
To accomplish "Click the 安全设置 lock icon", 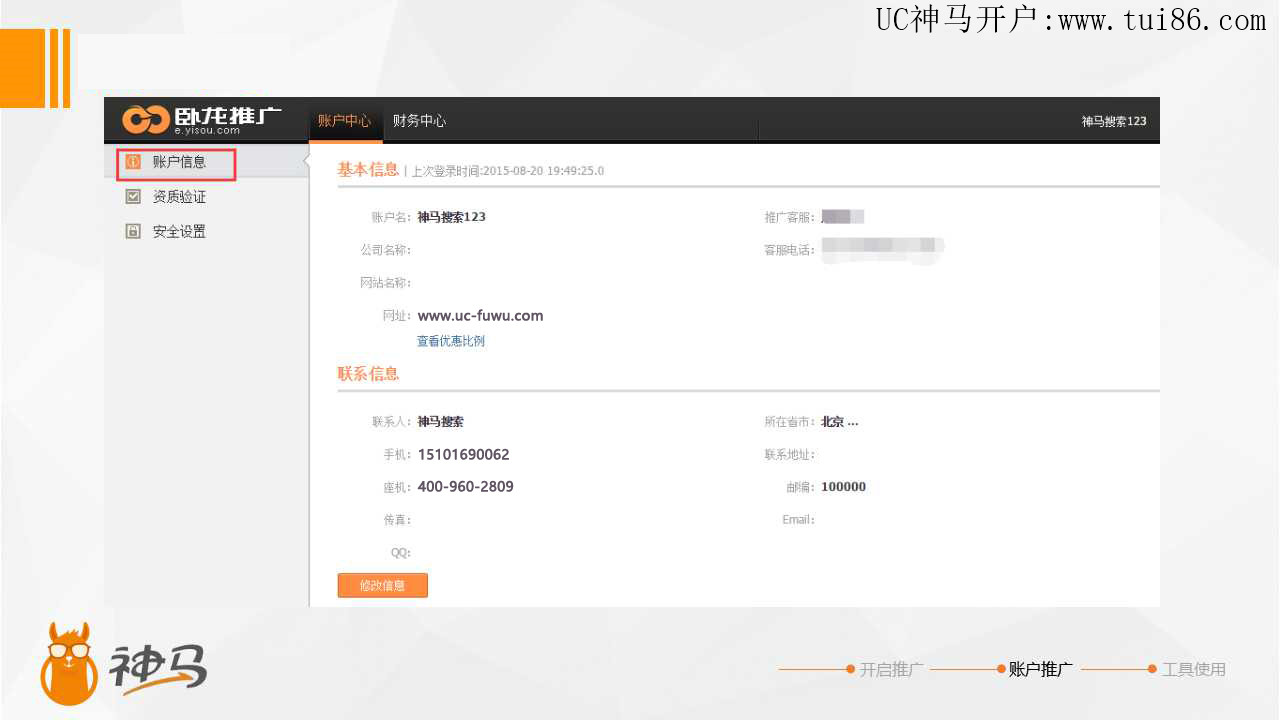I will coord(133,231).
